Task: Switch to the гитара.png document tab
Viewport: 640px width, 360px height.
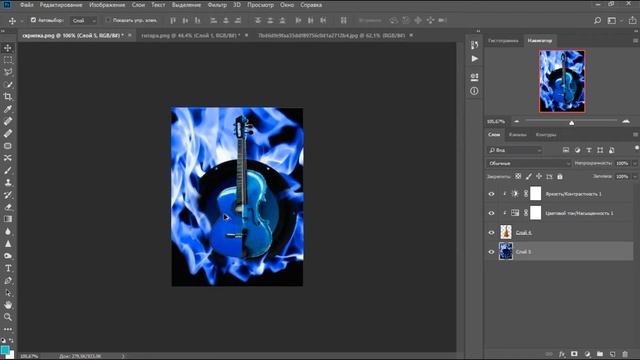Action: click(190, 36)
